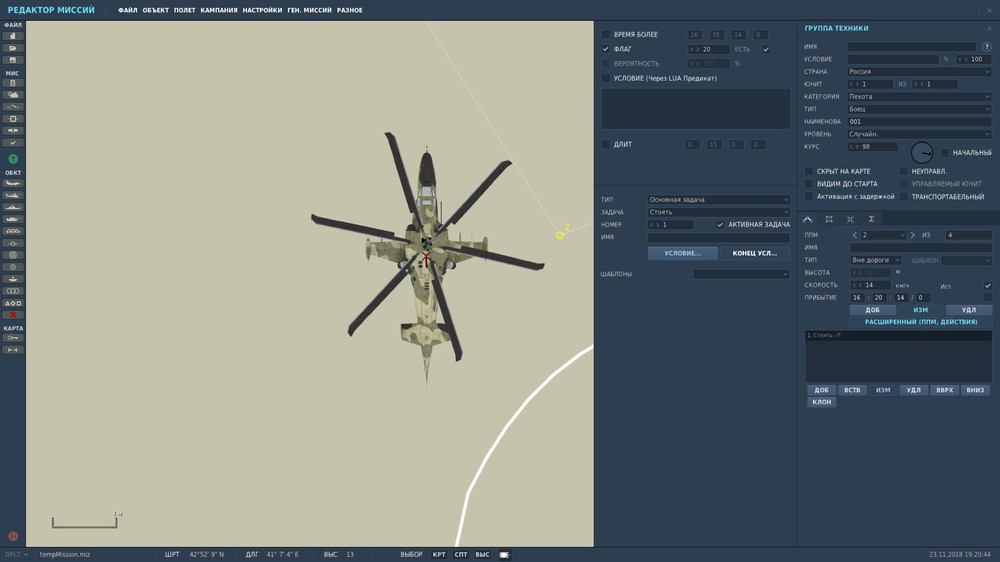Click the group ИМЯ input field
The width and height of the screenshot is (1000, 562).
coord(911,47)
